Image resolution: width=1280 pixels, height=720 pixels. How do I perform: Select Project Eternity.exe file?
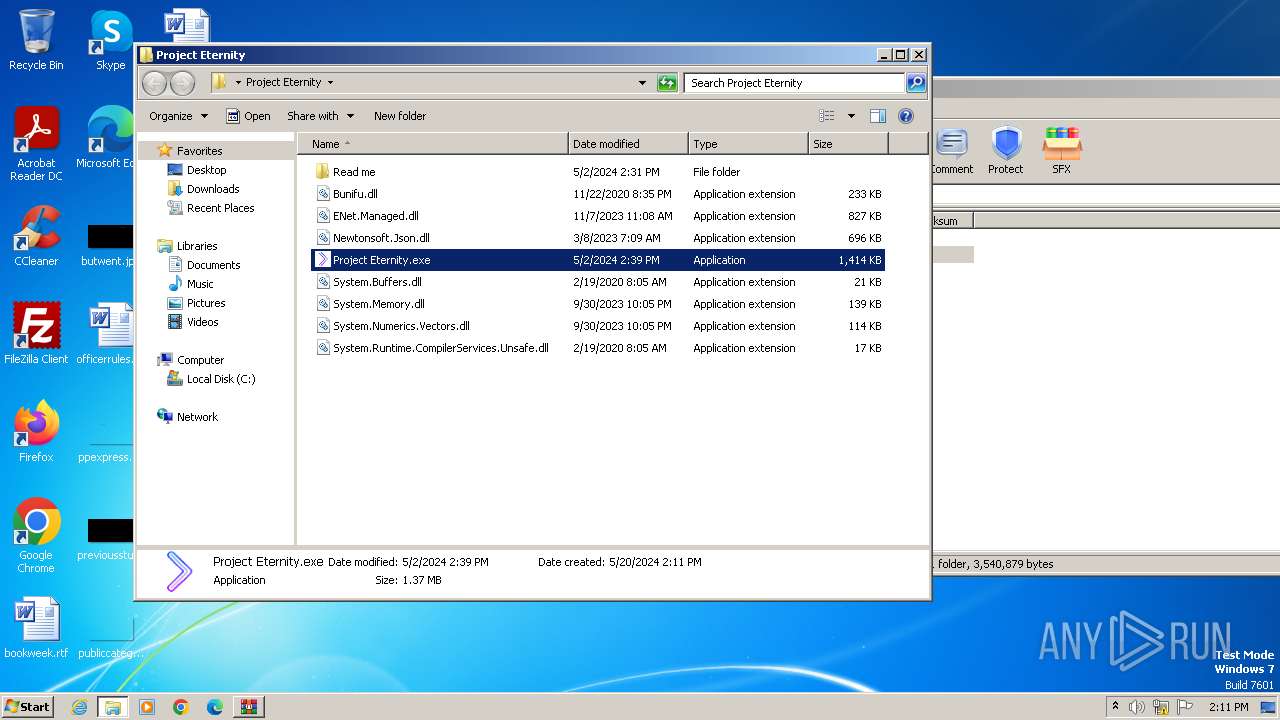point(598,260)
